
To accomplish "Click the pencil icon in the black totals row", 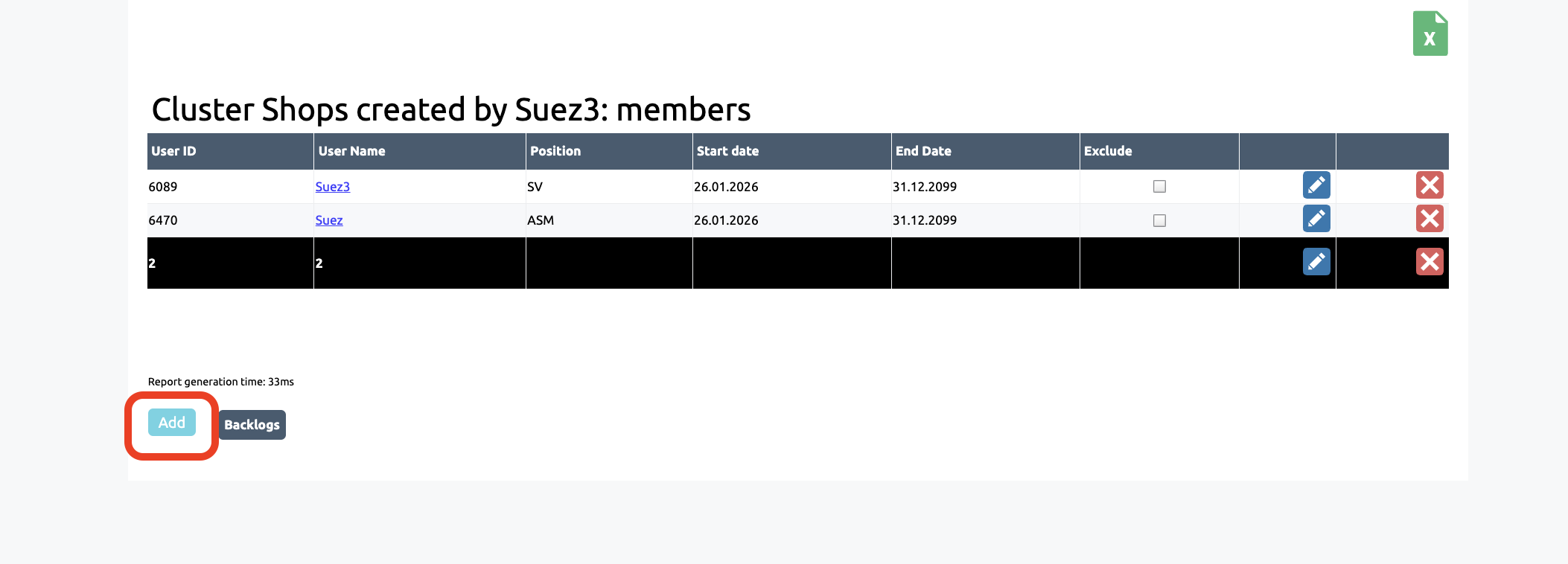I will 1316,262.
